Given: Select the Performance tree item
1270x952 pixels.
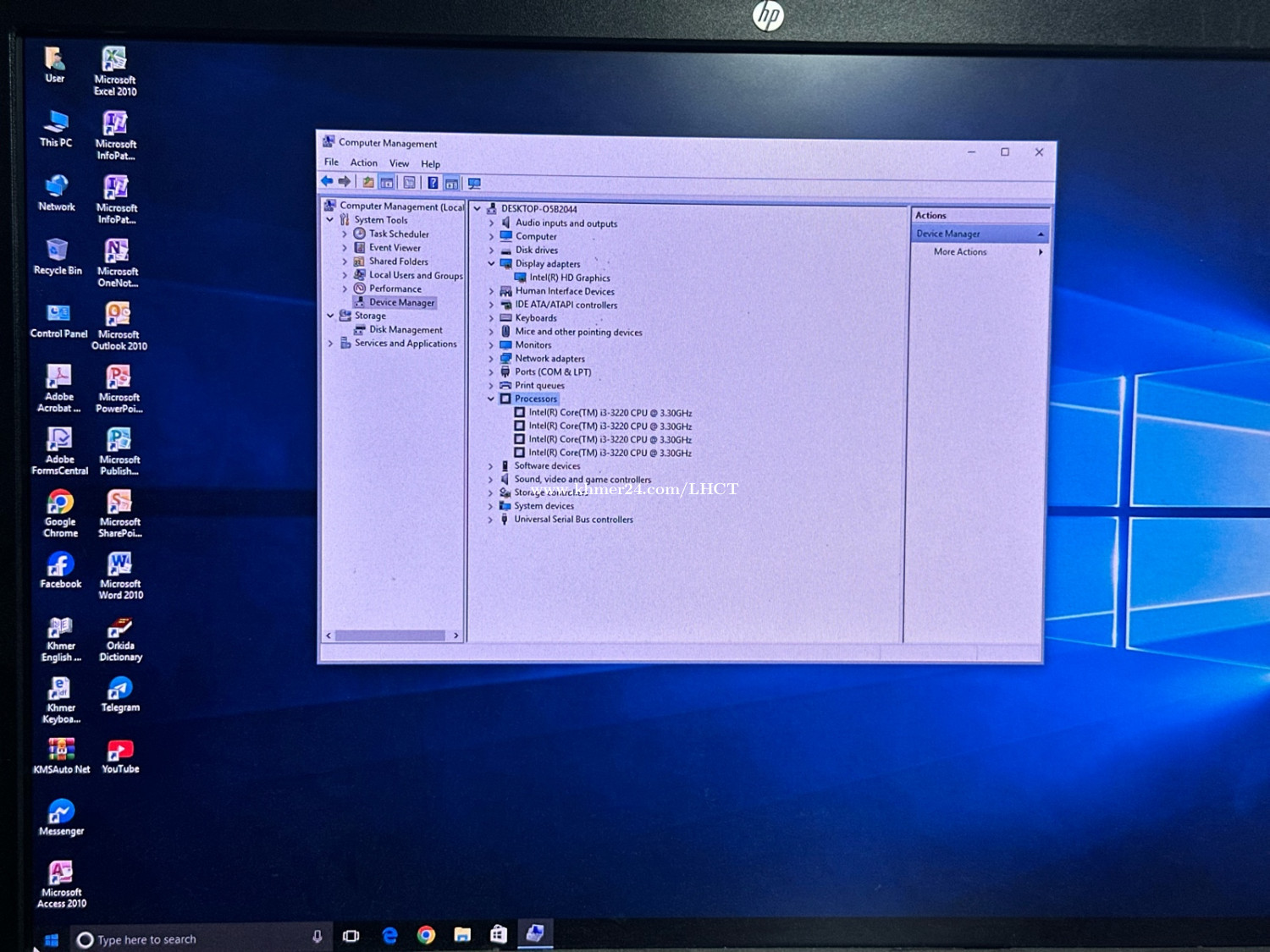Looking at the screenshot, I should click(395, 289).
